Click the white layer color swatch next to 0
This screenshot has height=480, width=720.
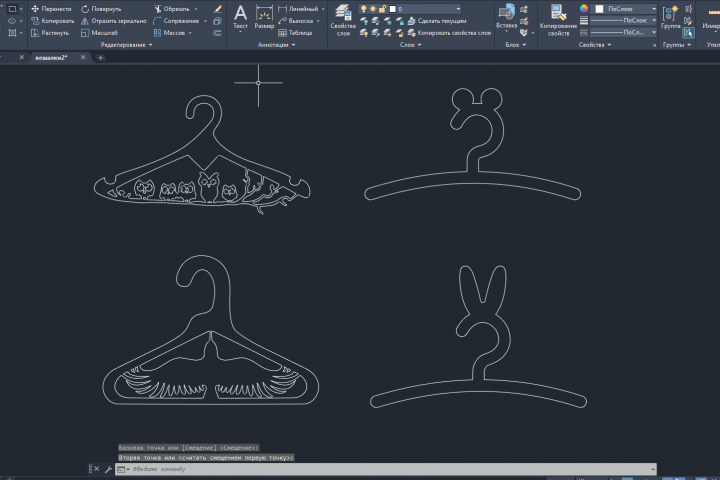[x=393, y=9]
